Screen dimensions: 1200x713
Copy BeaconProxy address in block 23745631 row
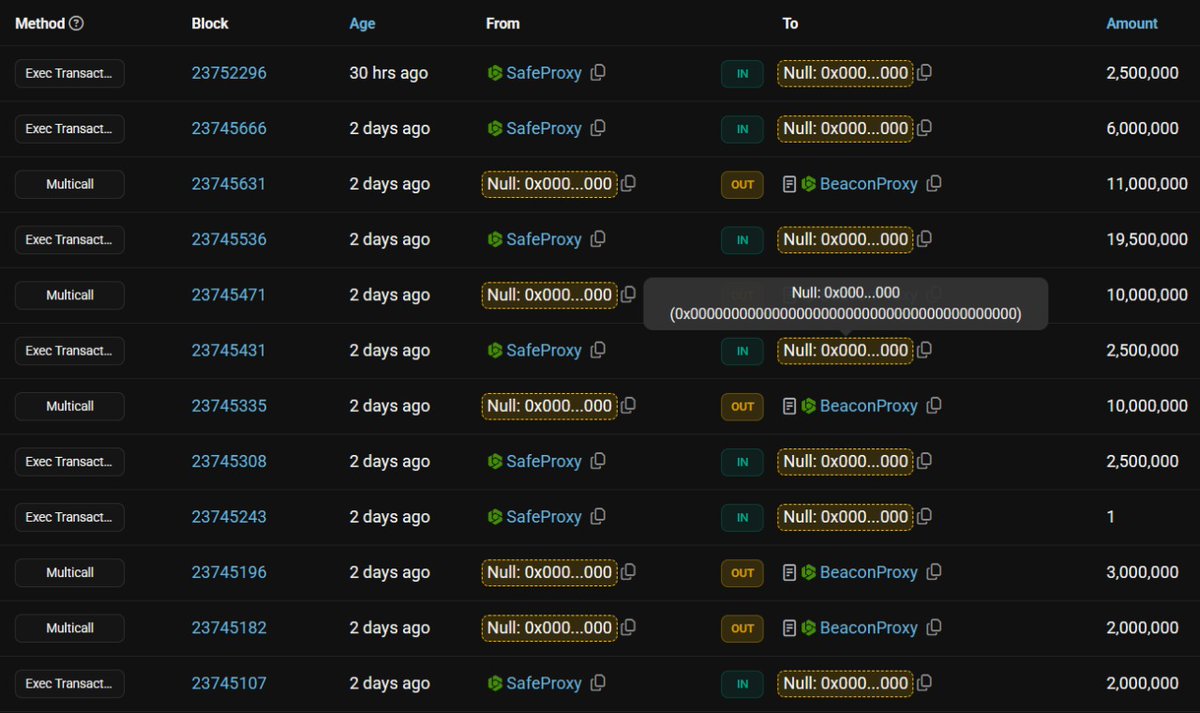point(934,184)
